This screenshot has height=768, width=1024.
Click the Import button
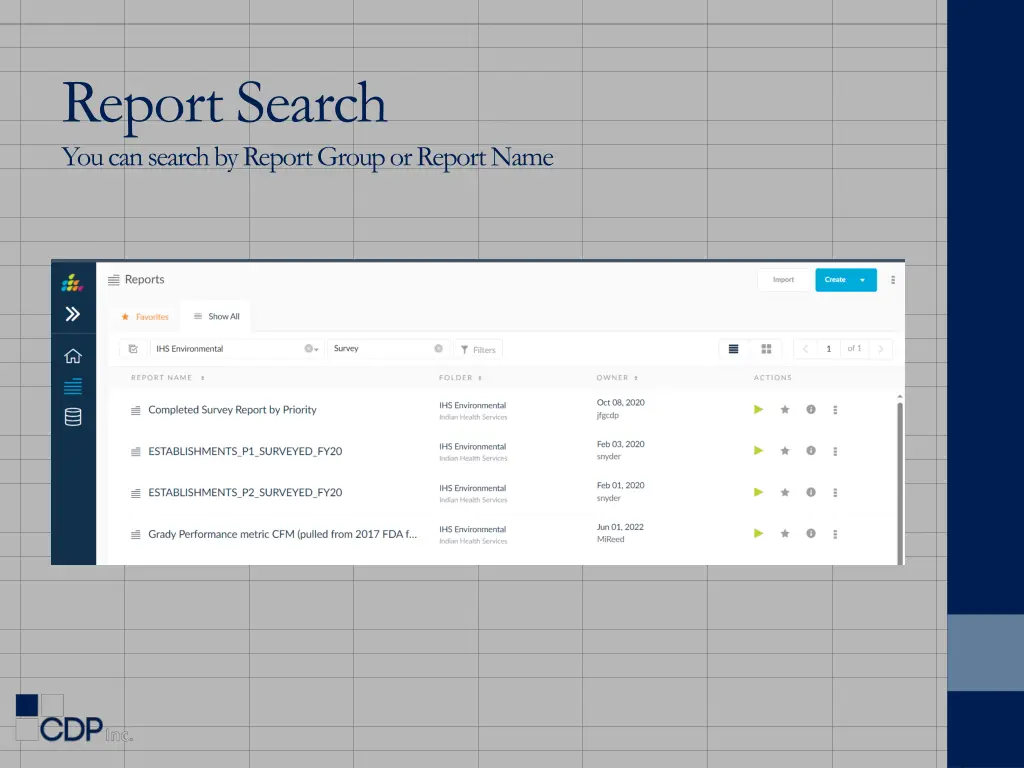(783, 280)
